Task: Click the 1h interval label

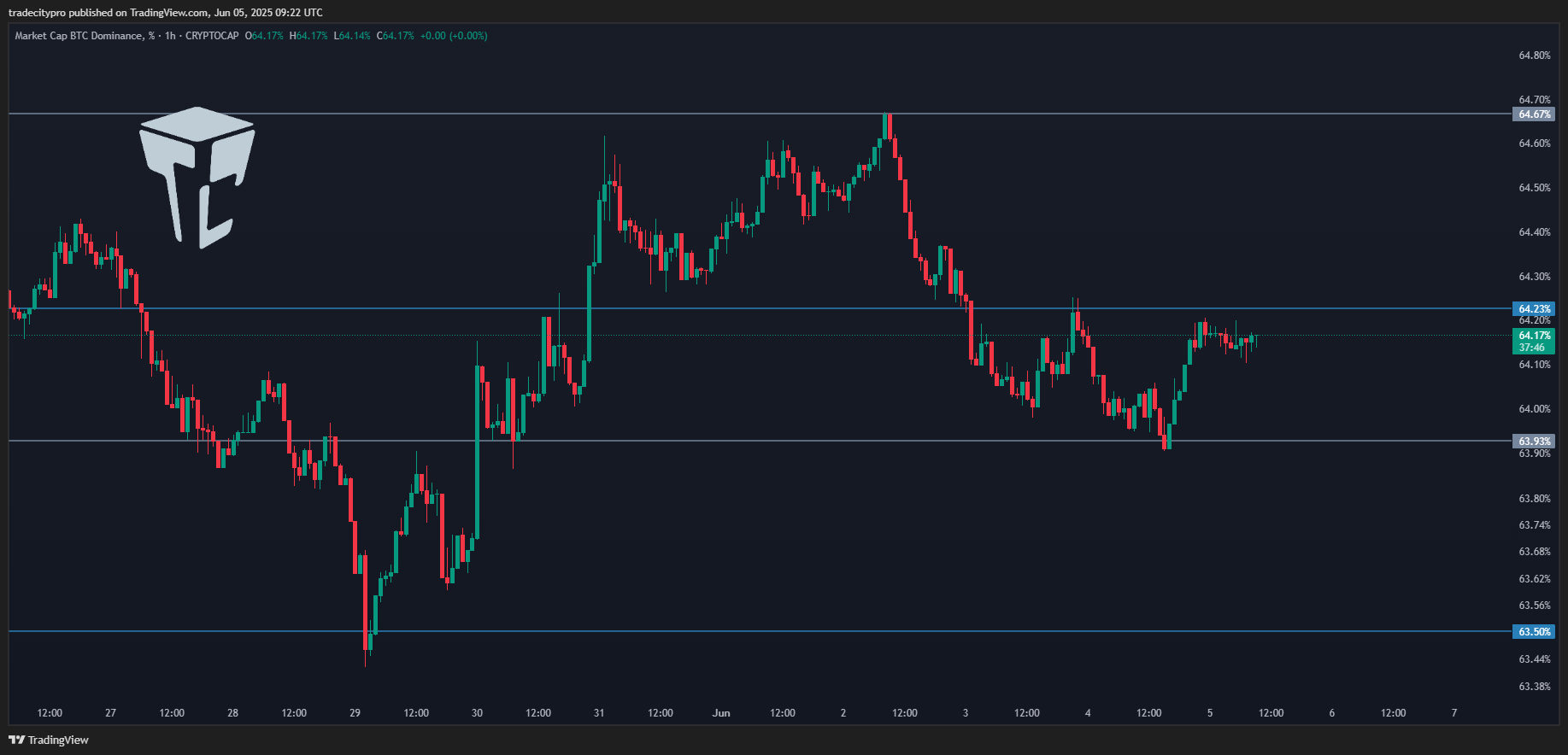Action: 170,36
